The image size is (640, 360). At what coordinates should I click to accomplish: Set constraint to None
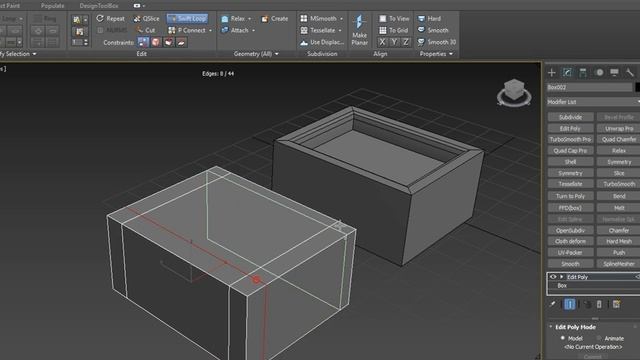[143, 42]
